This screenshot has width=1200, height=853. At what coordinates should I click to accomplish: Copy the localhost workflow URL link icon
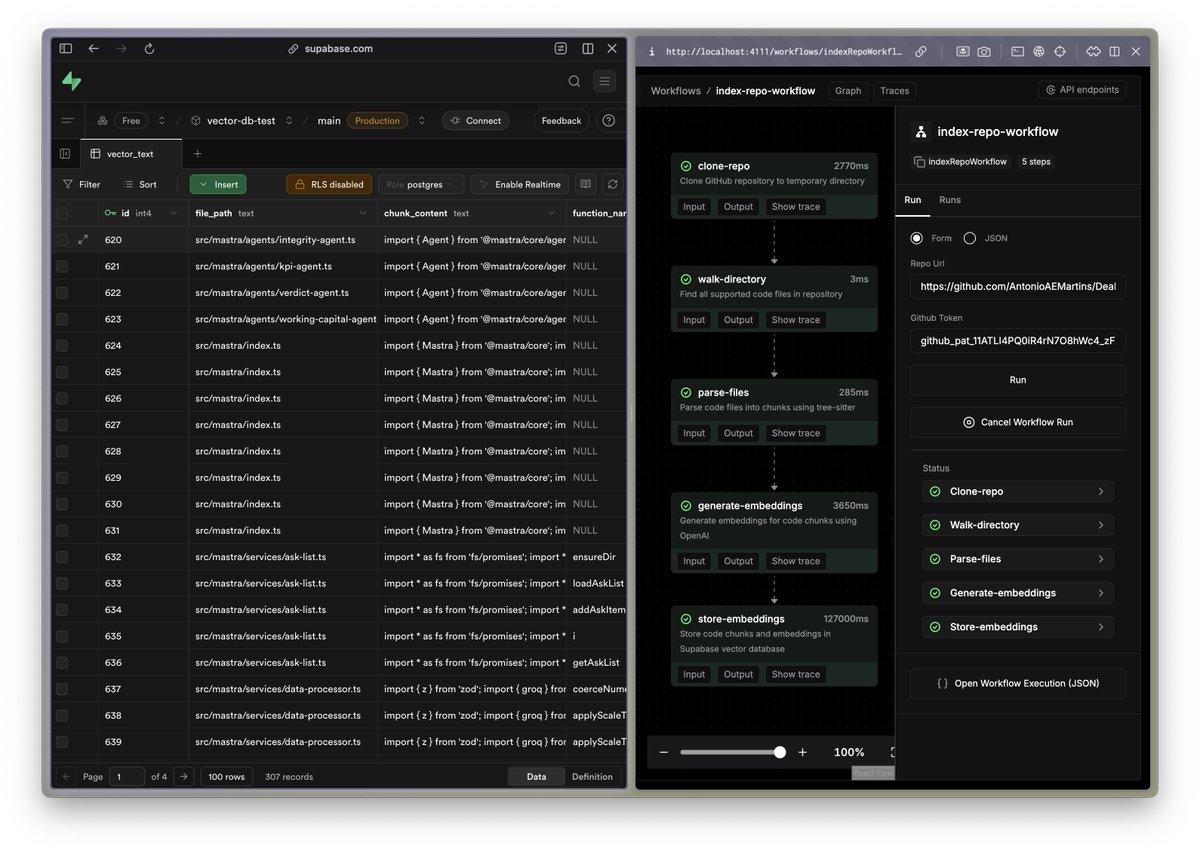(921, 51)
